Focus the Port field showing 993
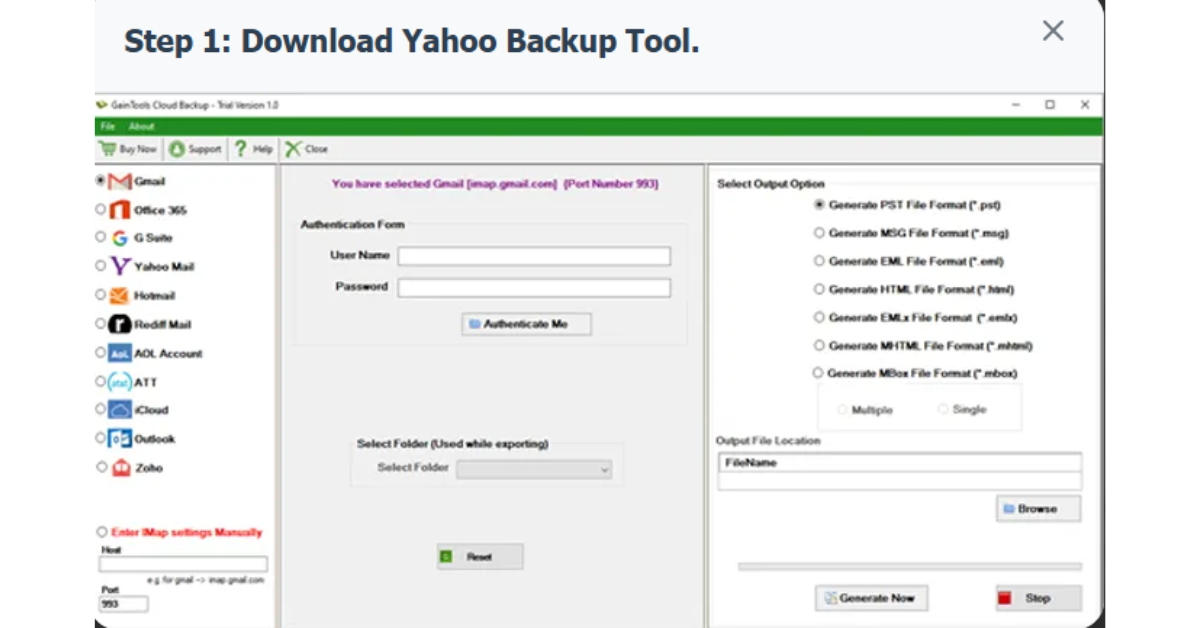The height and width of the screenshot is (628, 1200). click(124, 604)
